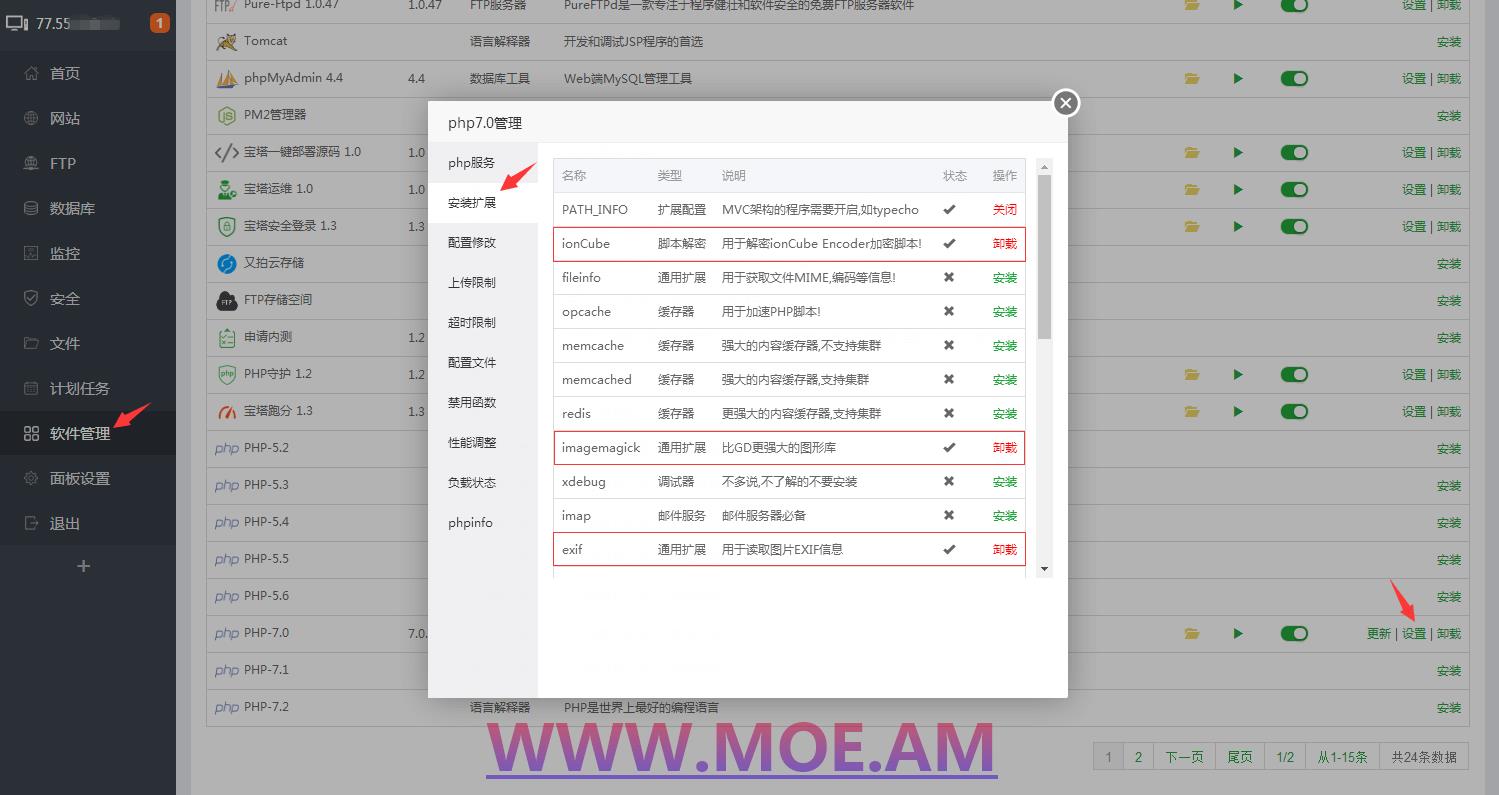The height and width of the screenshot is (795, 1499).
Task: Switch to php服务 tab in dialog
Action: tap(483, 163)
